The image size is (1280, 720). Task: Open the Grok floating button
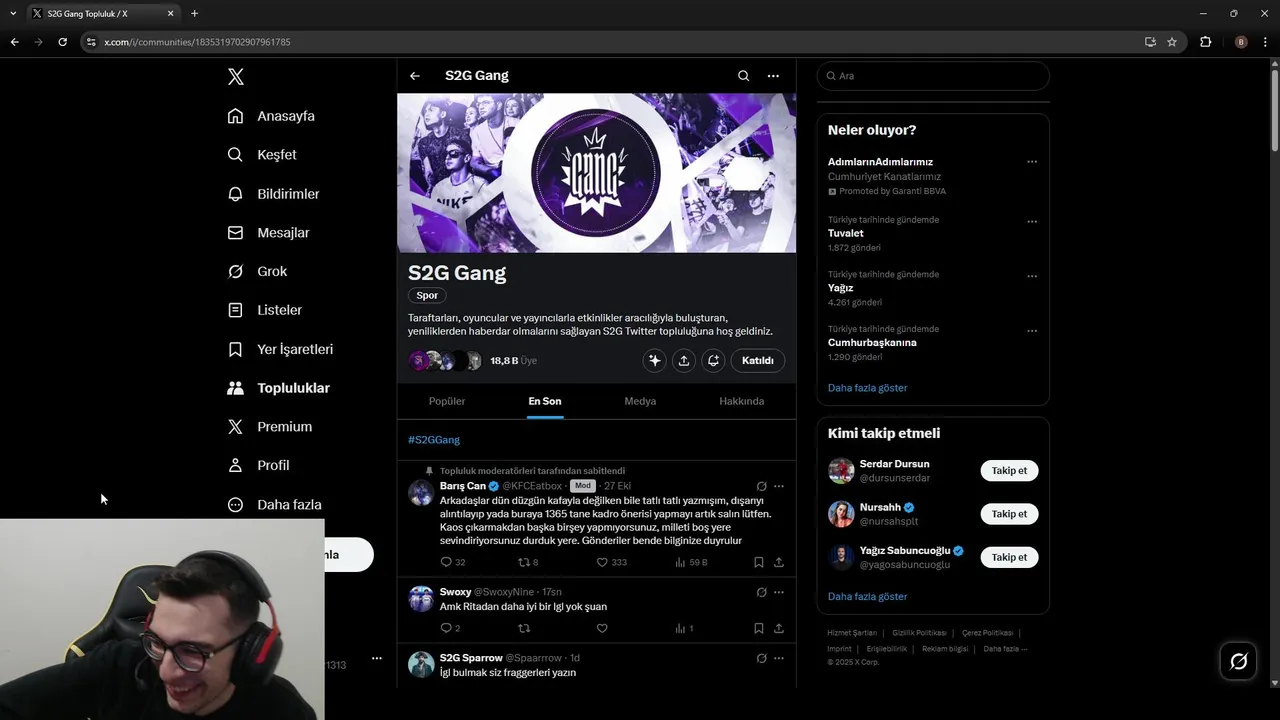(x=1238, y=661)
